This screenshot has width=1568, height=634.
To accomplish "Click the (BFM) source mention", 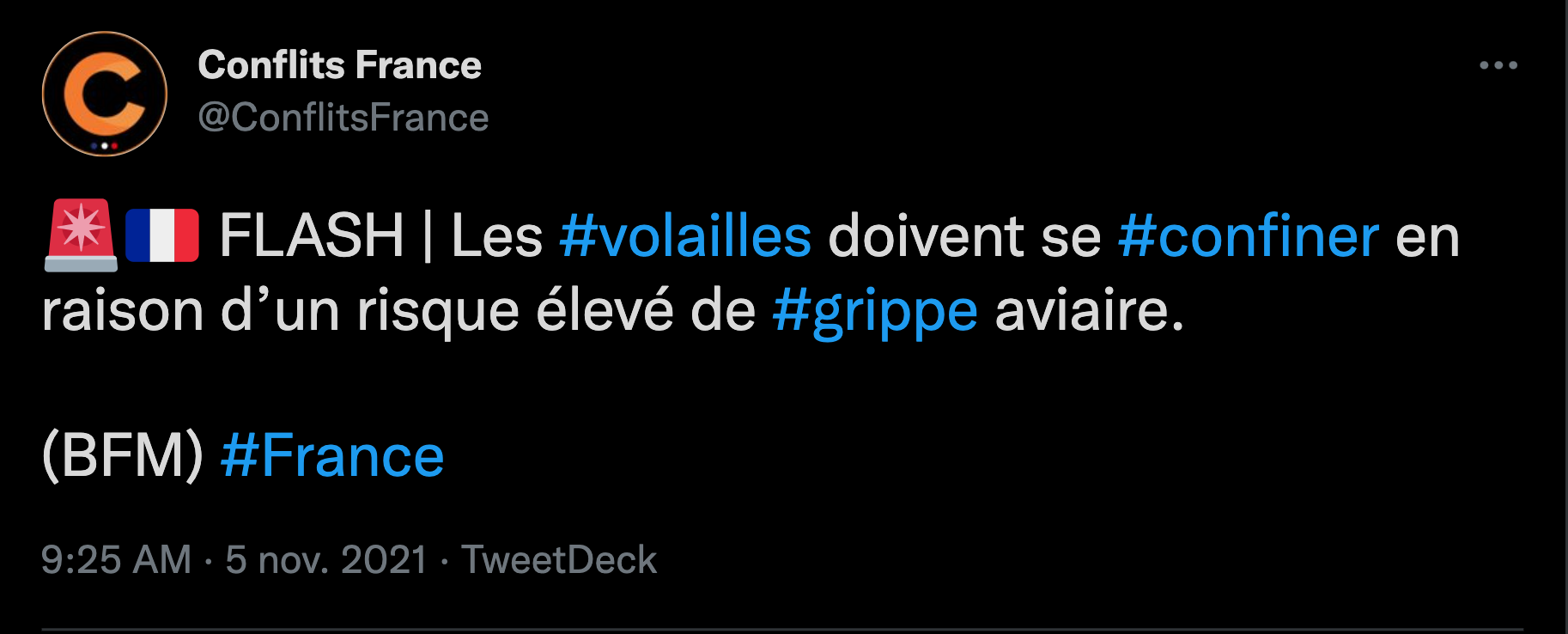I will click(x=122, y=456).
